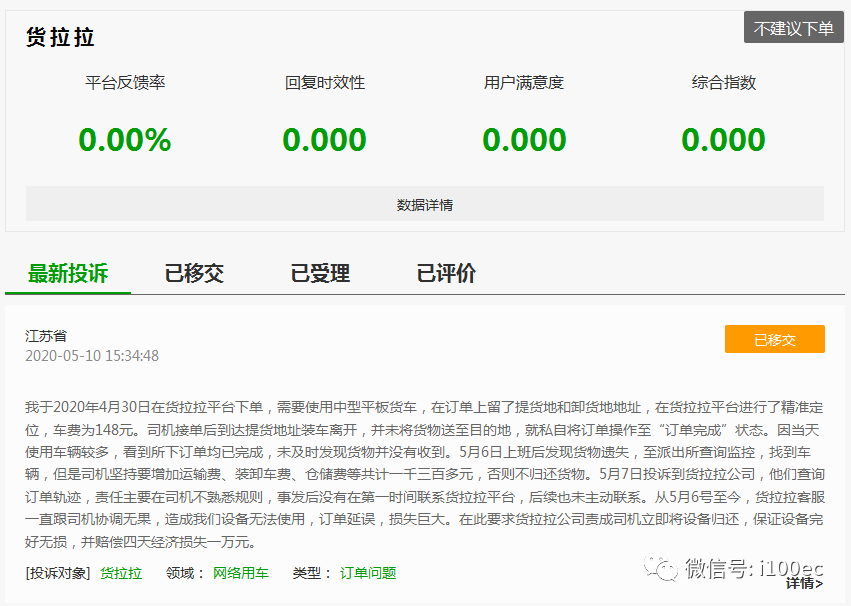Viewport: 851px width, 606px height.
Task: Open the 订单问题 type link
Action: pos(368,573)
